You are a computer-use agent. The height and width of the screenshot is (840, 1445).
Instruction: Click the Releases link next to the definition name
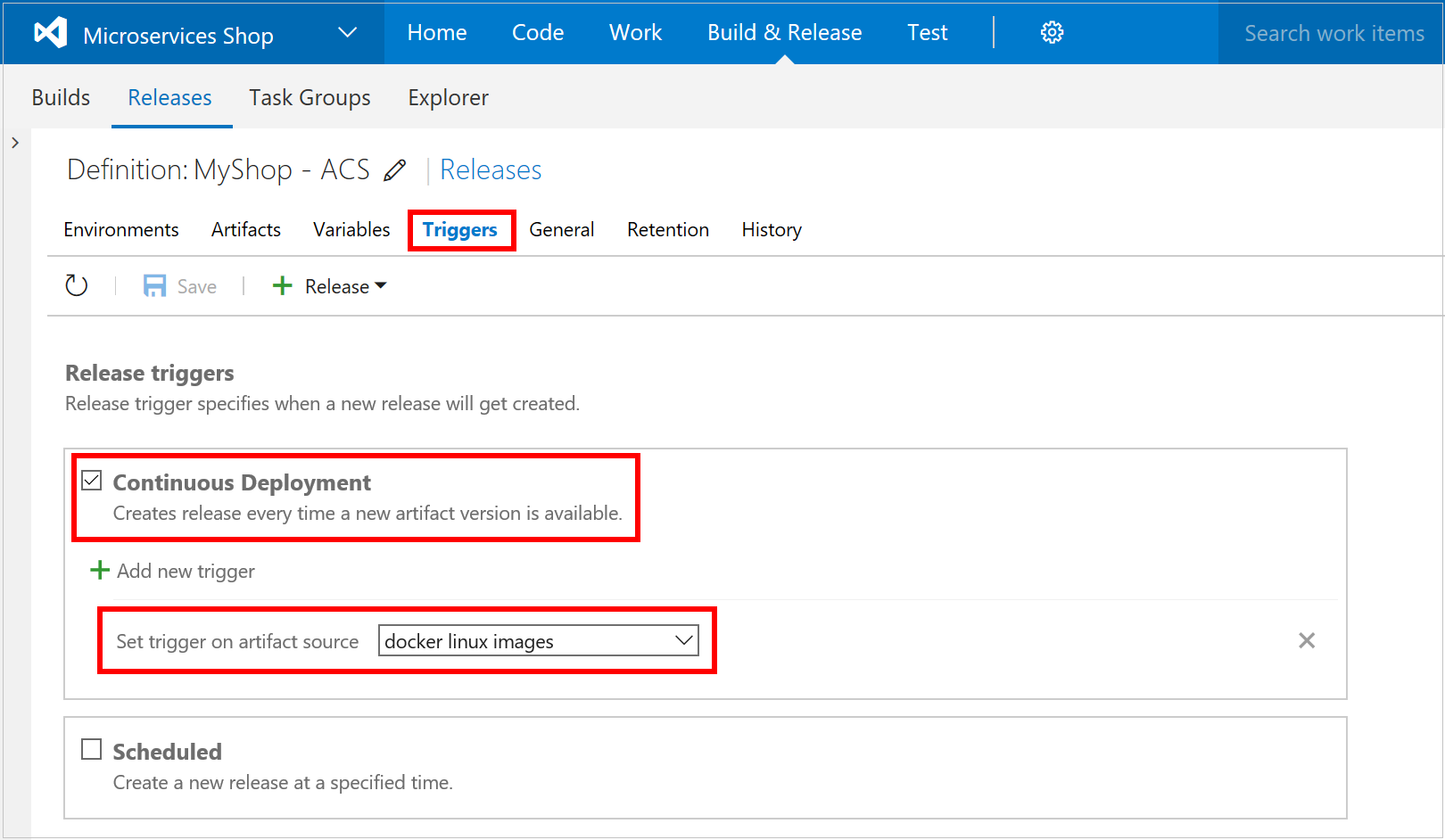click(x=491, y=169)
